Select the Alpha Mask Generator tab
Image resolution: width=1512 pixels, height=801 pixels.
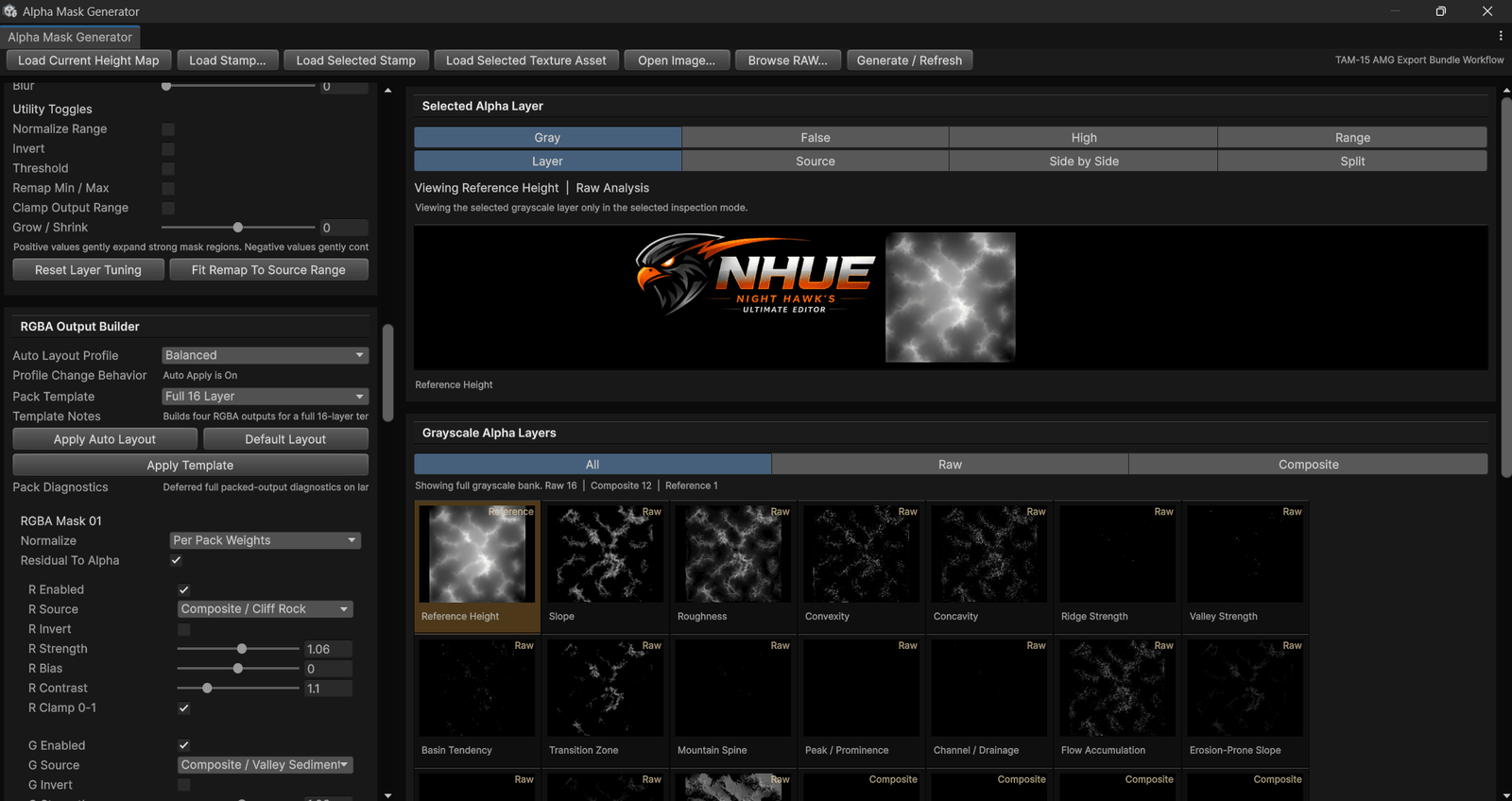[x=70, y=37]
